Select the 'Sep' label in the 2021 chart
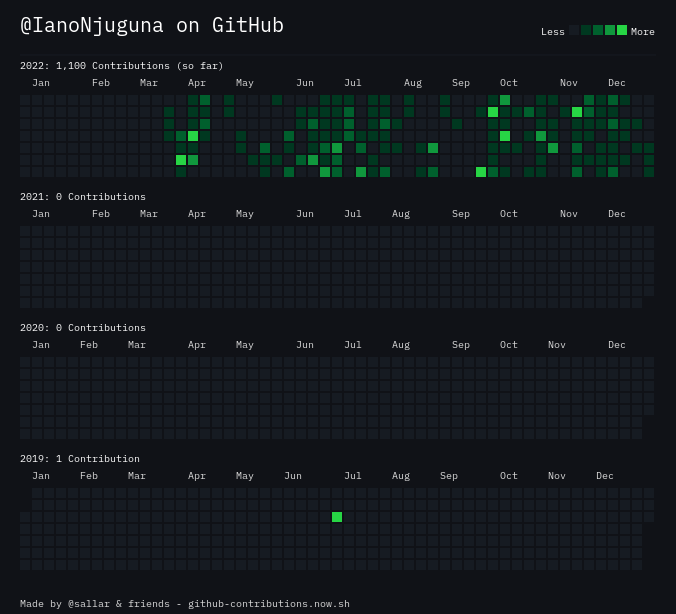The width and height of the screenshot is (676, 614). pyautogui.click(x=460, y=214)
